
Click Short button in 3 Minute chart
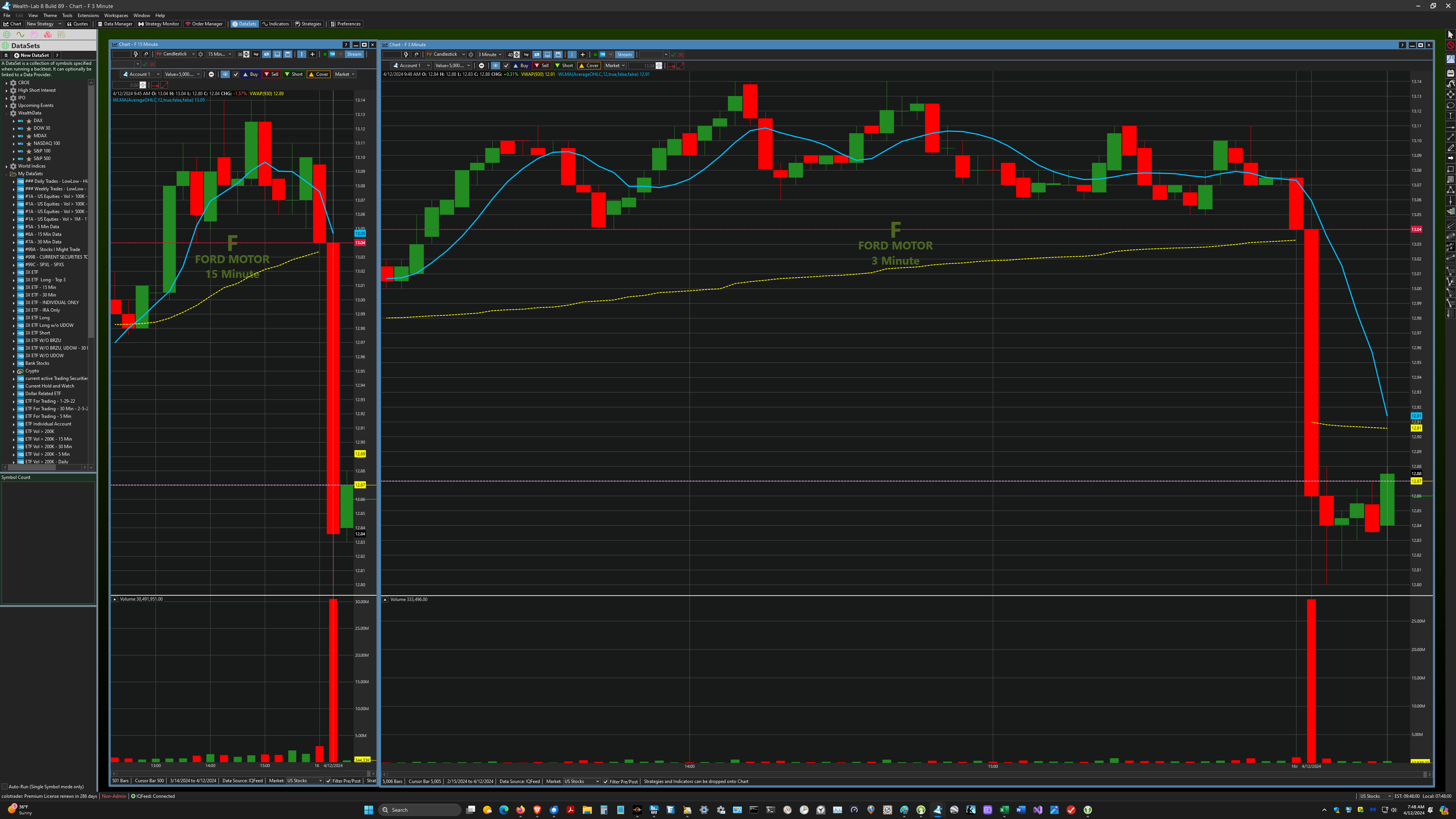[x=564, y=66]
